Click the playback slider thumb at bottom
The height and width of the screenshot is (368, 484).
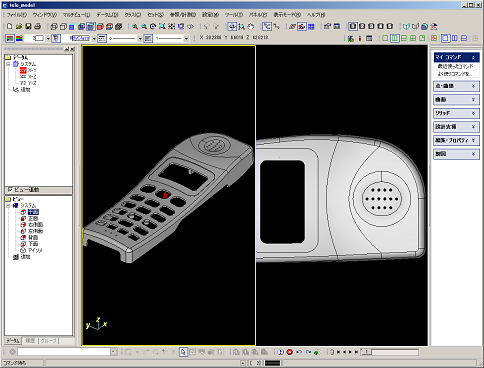367,352
